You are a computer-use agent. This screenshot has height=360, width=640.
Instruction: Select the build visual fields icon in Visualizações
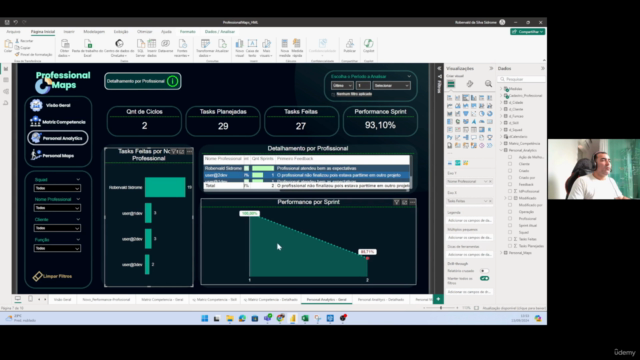tap(451, 84)
